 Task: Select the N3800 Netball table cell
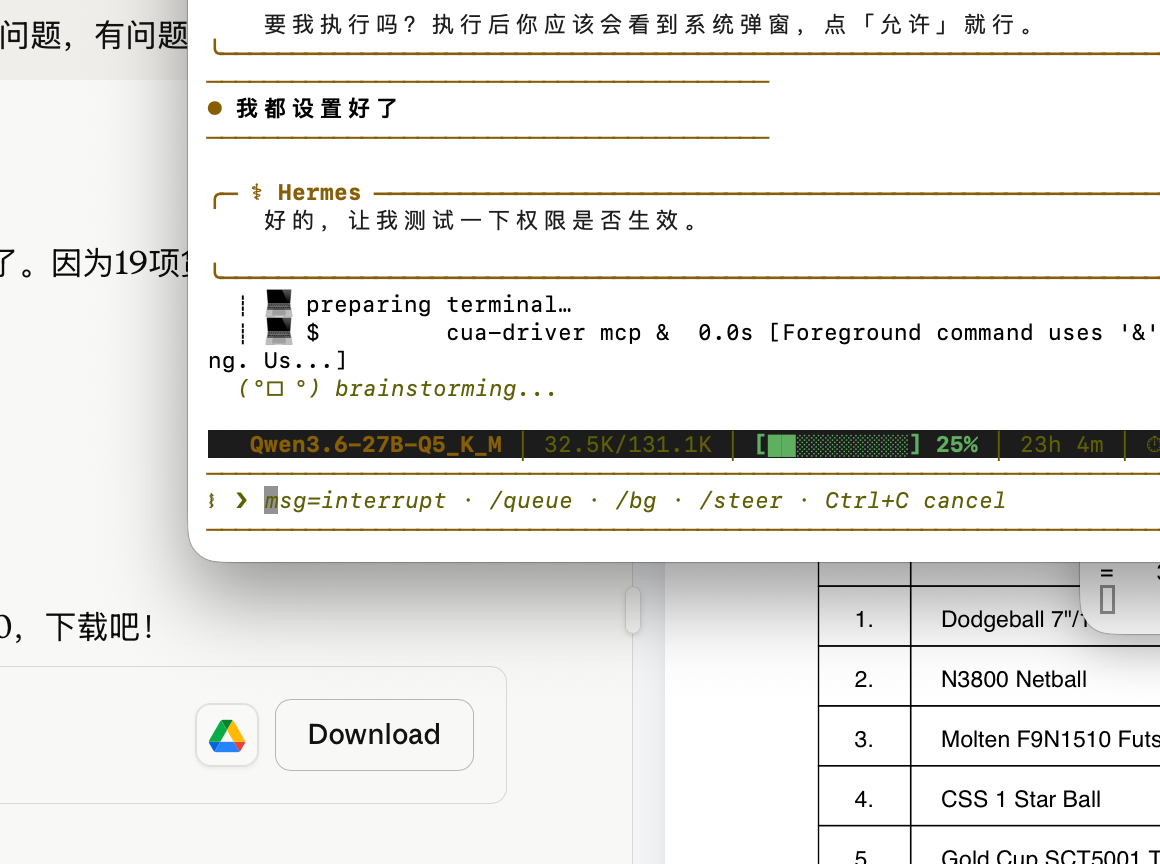(x=1036, y=677)
